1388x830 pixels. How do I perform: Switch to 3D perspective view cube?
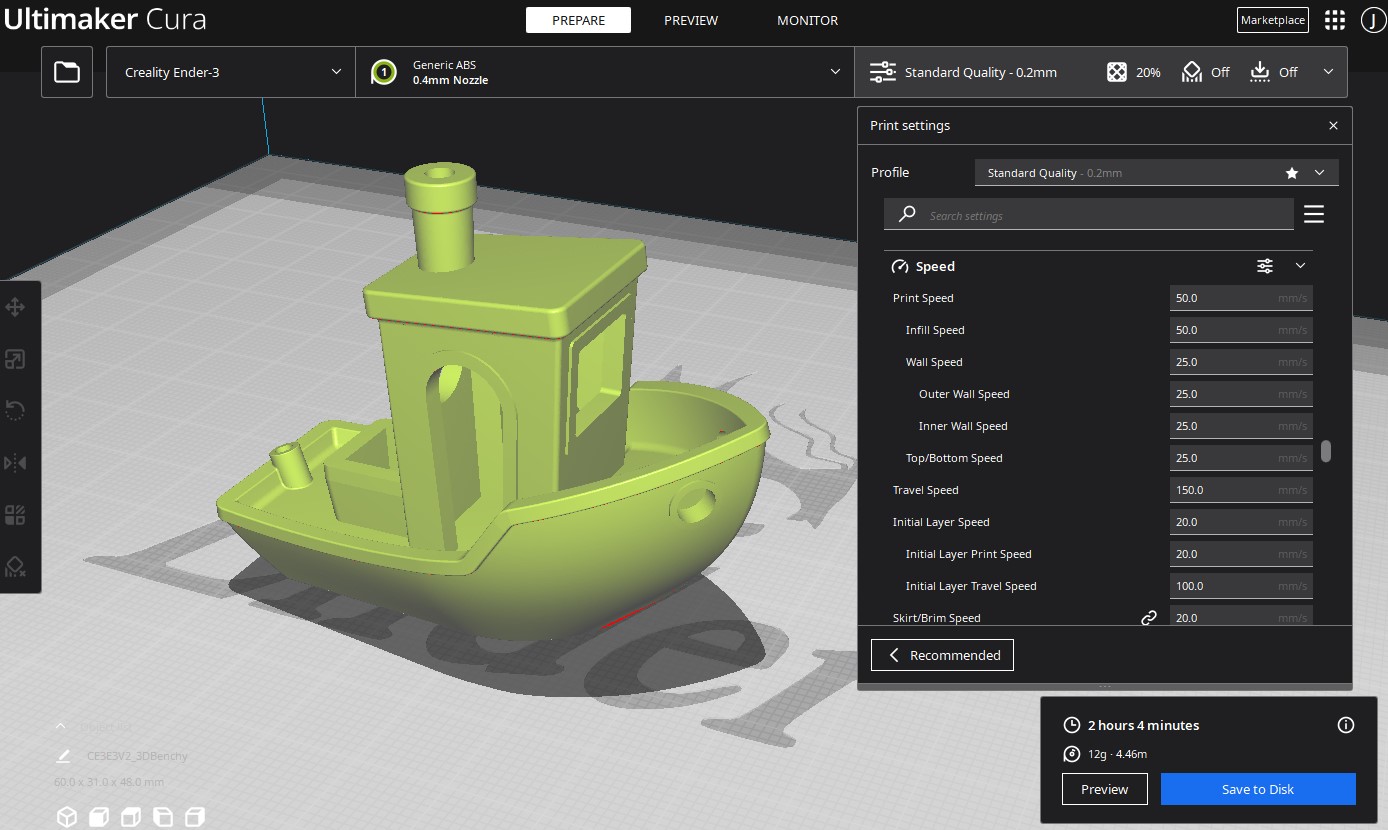click(67, 817)
